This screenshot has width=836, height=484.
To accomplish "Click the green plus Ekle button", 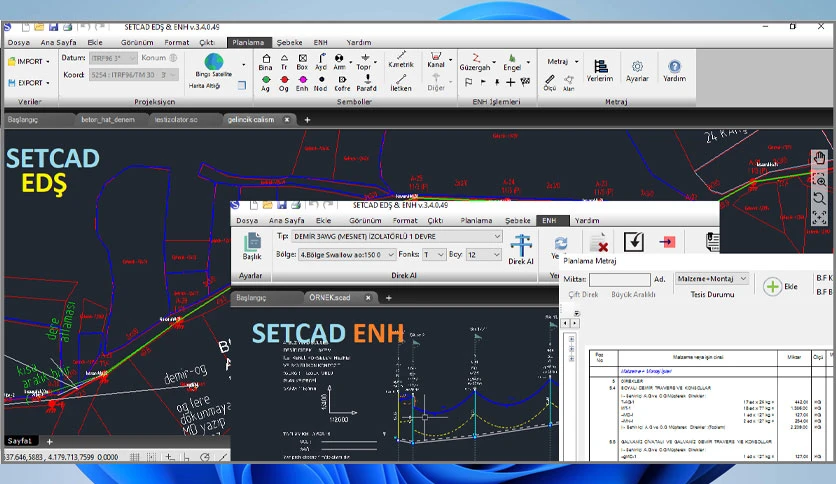I will pyautogui.click(x=773, y=287).
